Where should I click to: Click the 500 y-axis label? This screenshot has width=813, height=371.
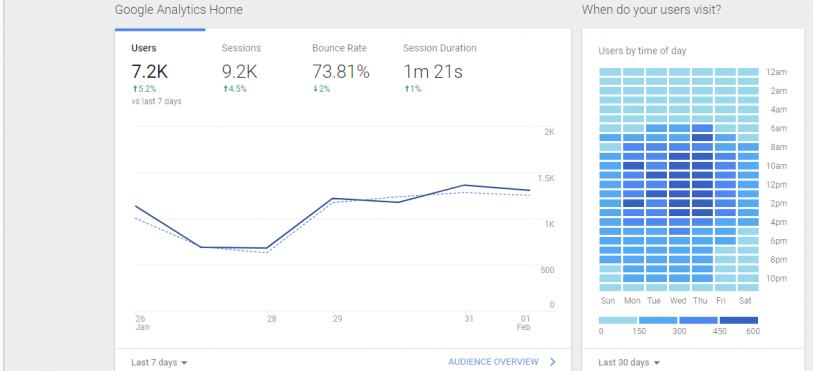548,270
